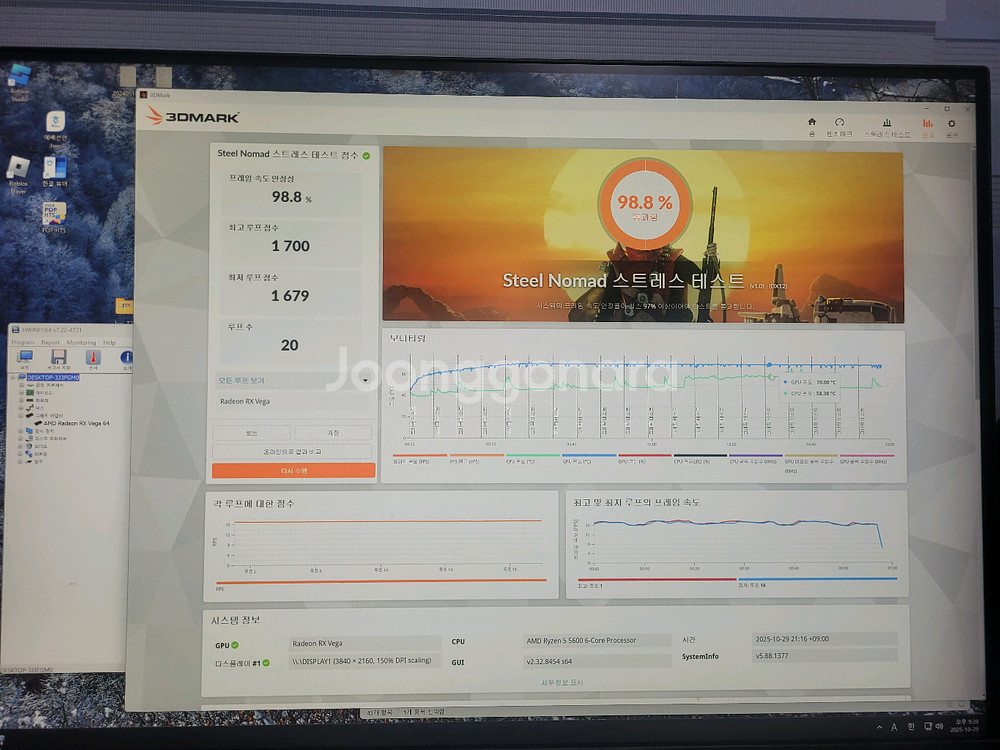Open the Options gear icon in 3DMark
1000x750 pixels.
point(951,127)
